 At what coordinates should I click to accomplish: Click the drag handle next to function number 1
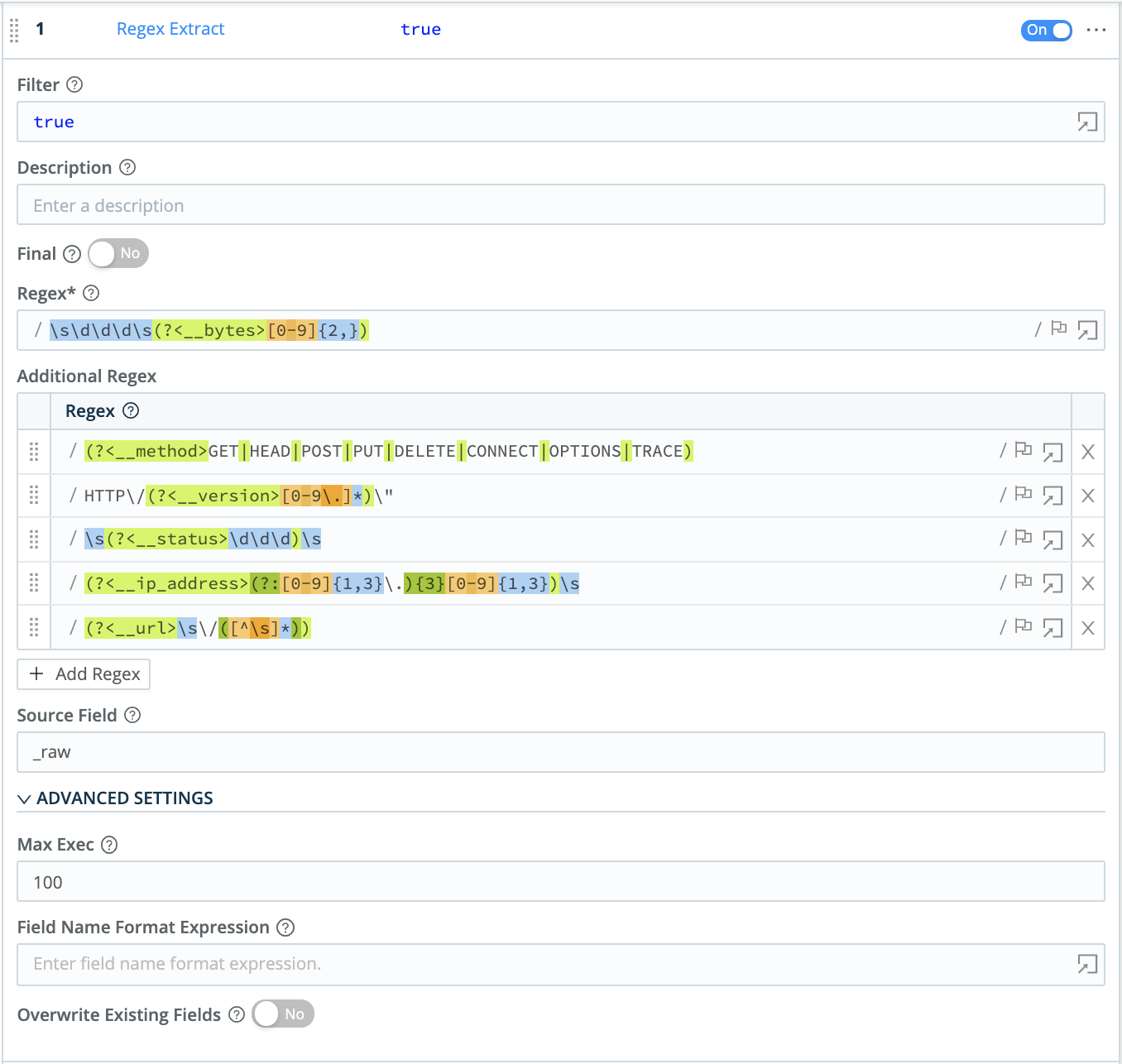click(x=13, y=31)
